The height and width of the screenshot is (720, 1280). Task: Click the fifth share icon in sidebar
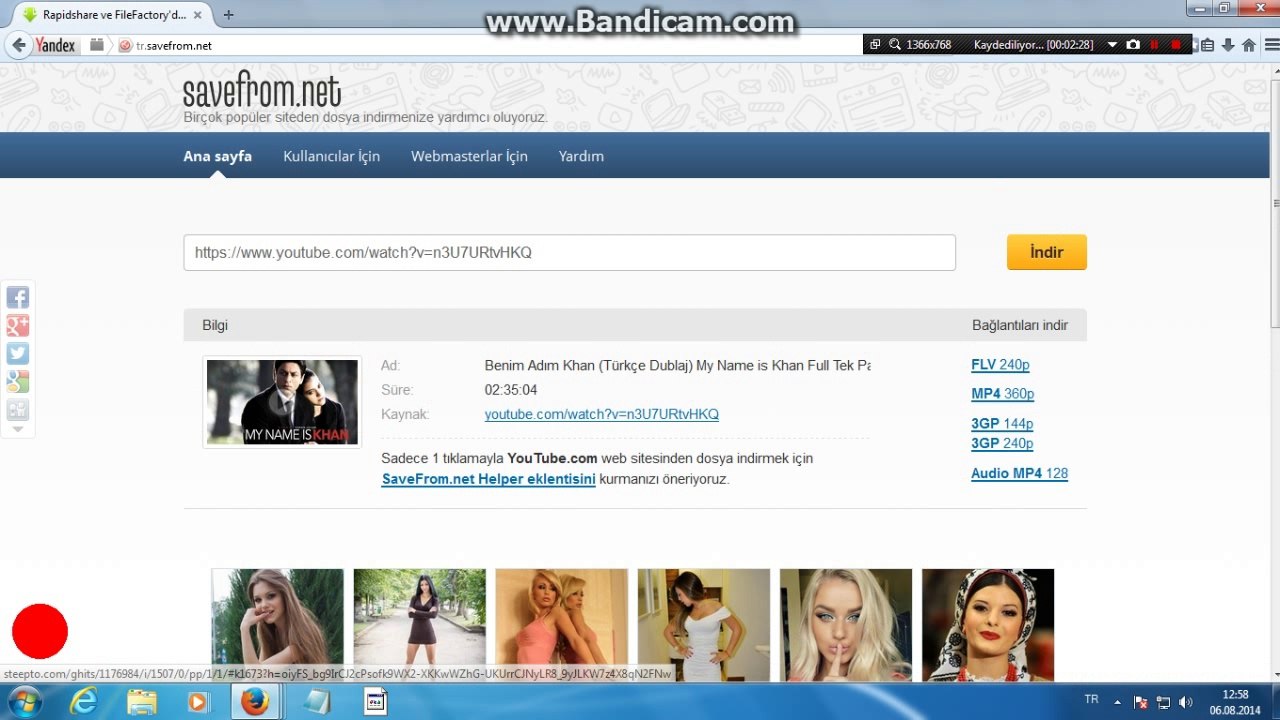18,409
